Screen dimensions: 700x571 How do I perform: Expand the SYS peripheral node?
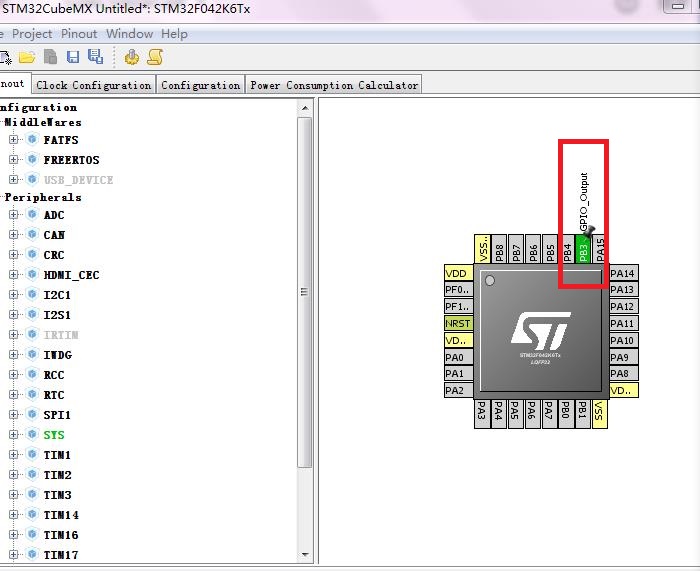(x=14, y=435)
